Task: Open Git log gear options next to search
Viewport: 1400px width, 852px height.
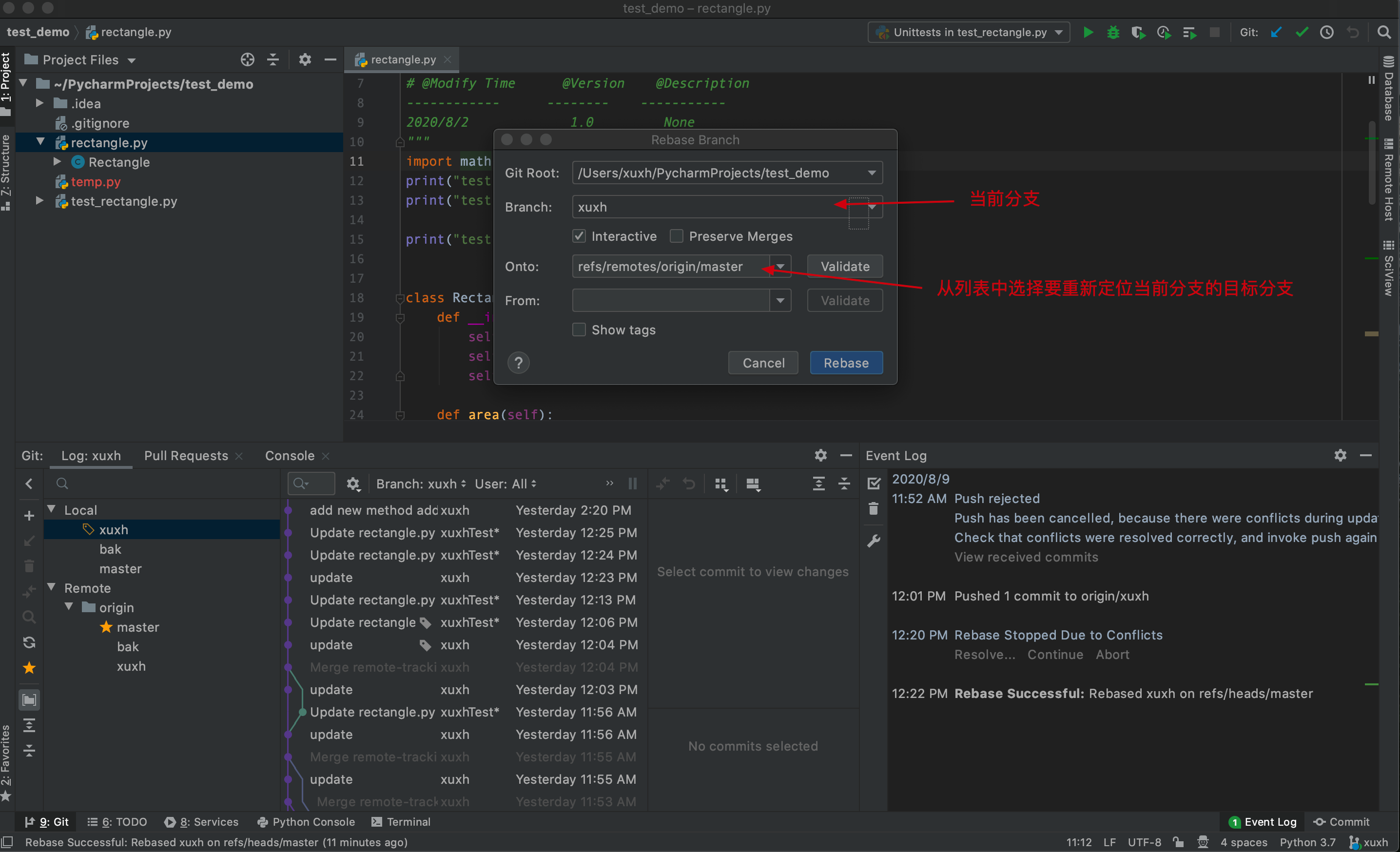Action: click(353, 484)
